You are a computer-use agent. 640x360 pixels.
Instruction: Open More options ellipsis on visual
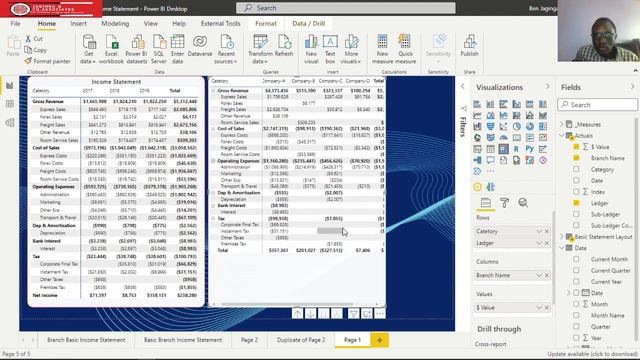pos(380,313)
